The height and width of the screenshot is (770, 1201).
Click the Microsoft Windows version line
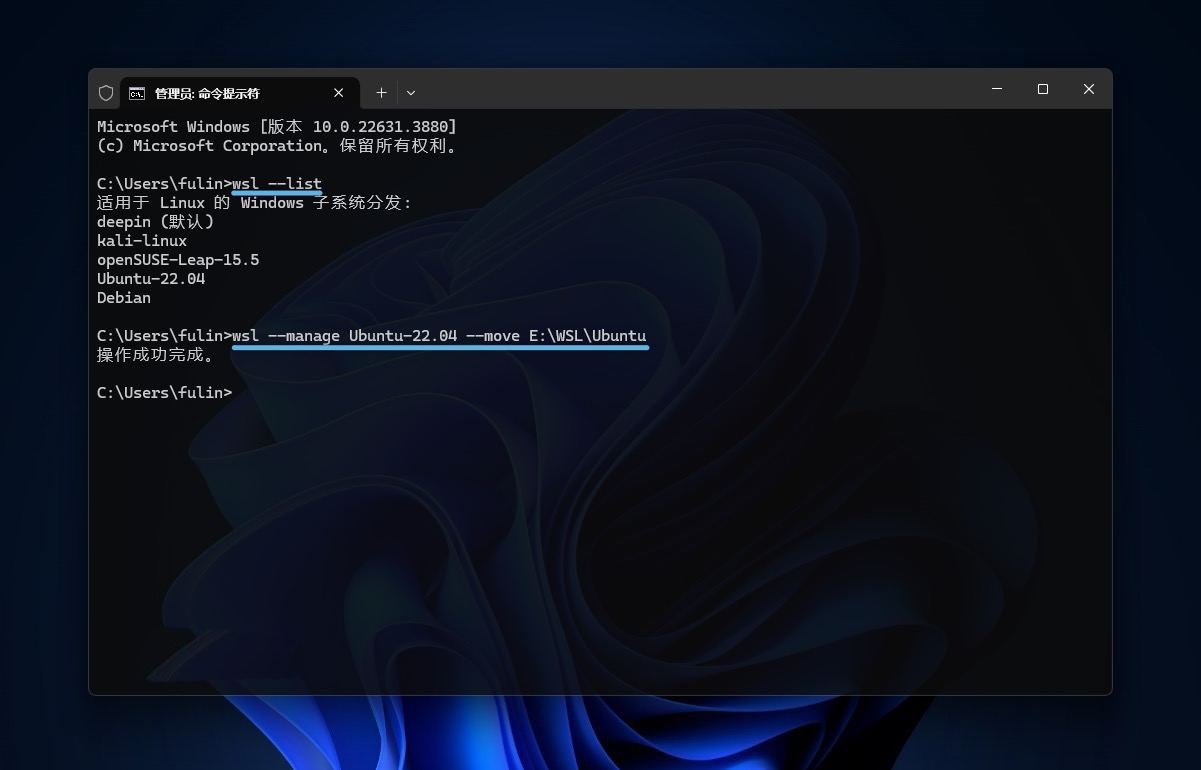[276, 127]
